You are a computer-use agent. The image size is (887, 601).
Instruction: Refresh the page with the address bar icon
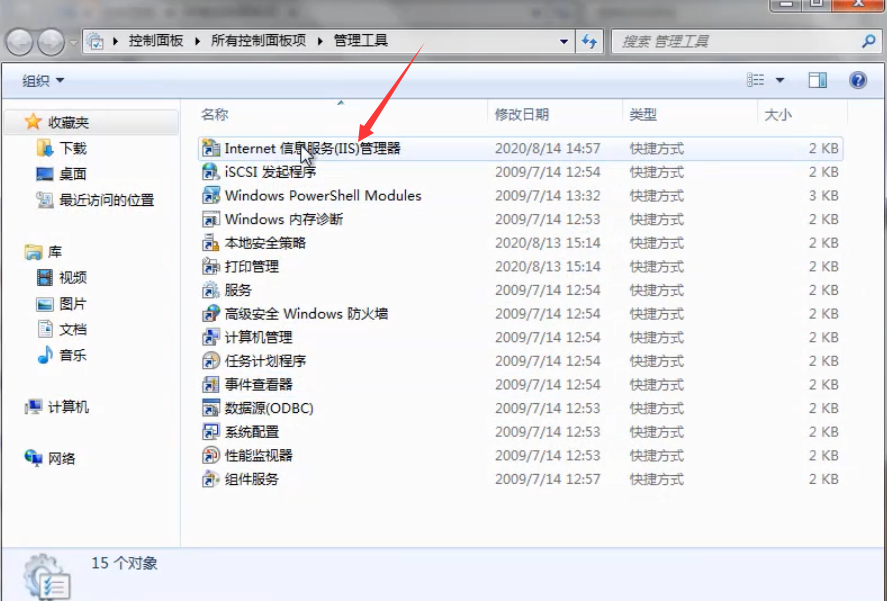[589, 41]
